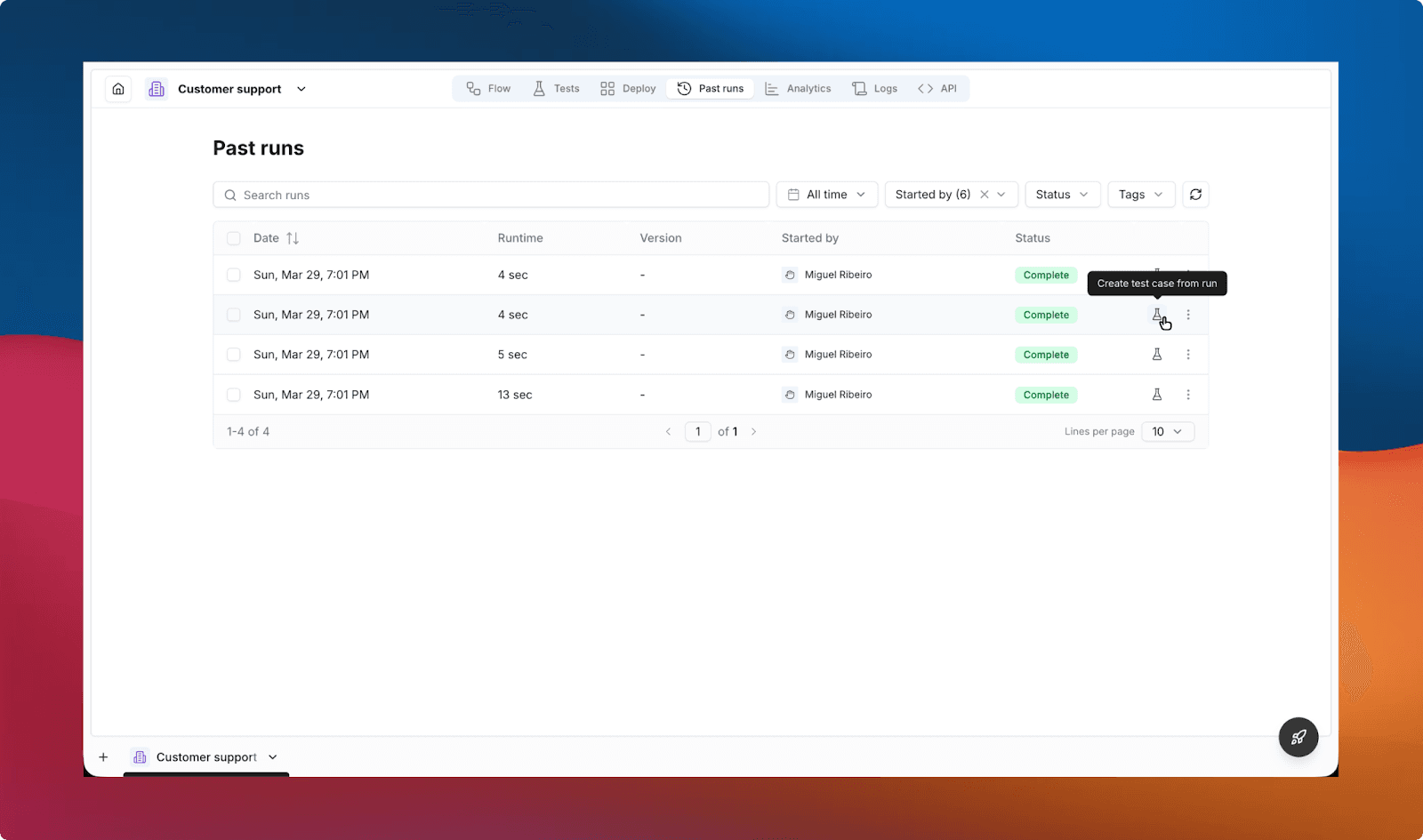Open the Tags filter dropdown
The width and height of the screenshot is (1423, 840).
click(1141, 195)
